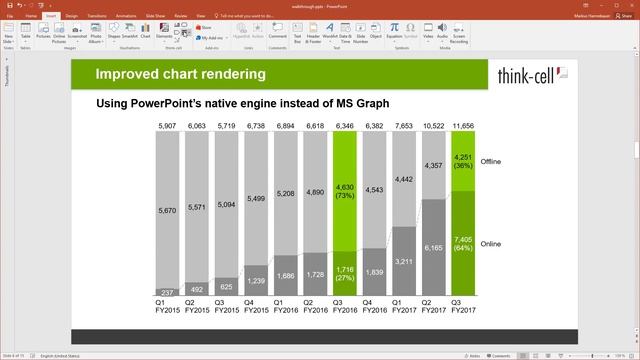Take a Screenshot
The image size is (640, 360).
click(77, 33)
